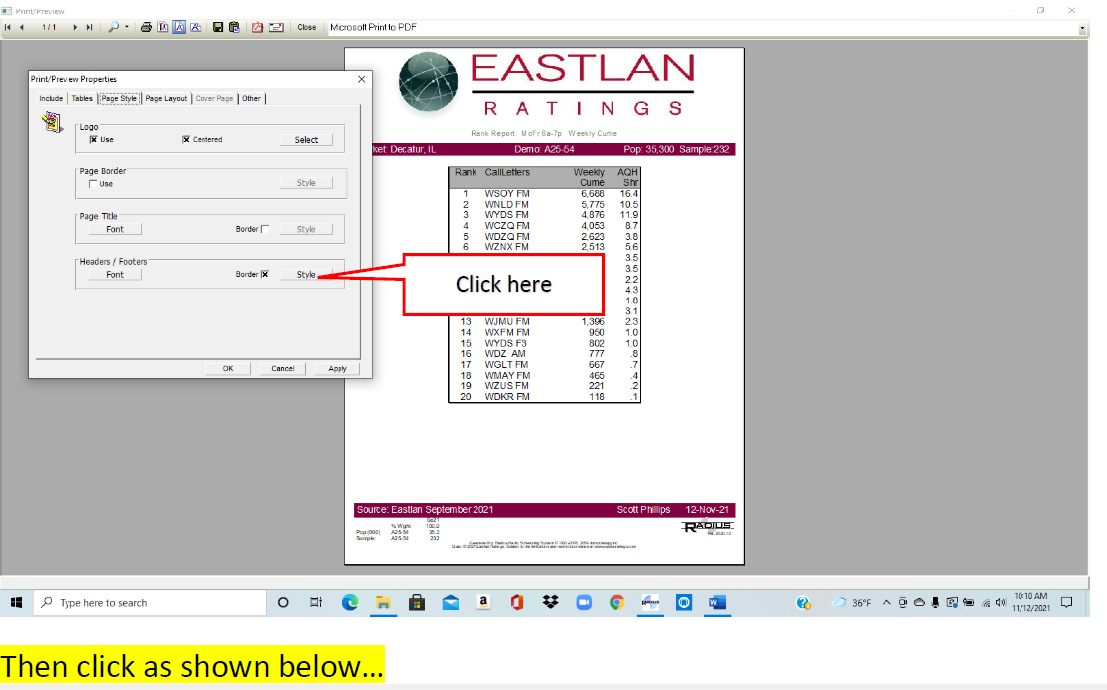The width and height of the screenshot is (1107, 690).
Task: Select the landscape orientation icon
Action: coord(196,28)
